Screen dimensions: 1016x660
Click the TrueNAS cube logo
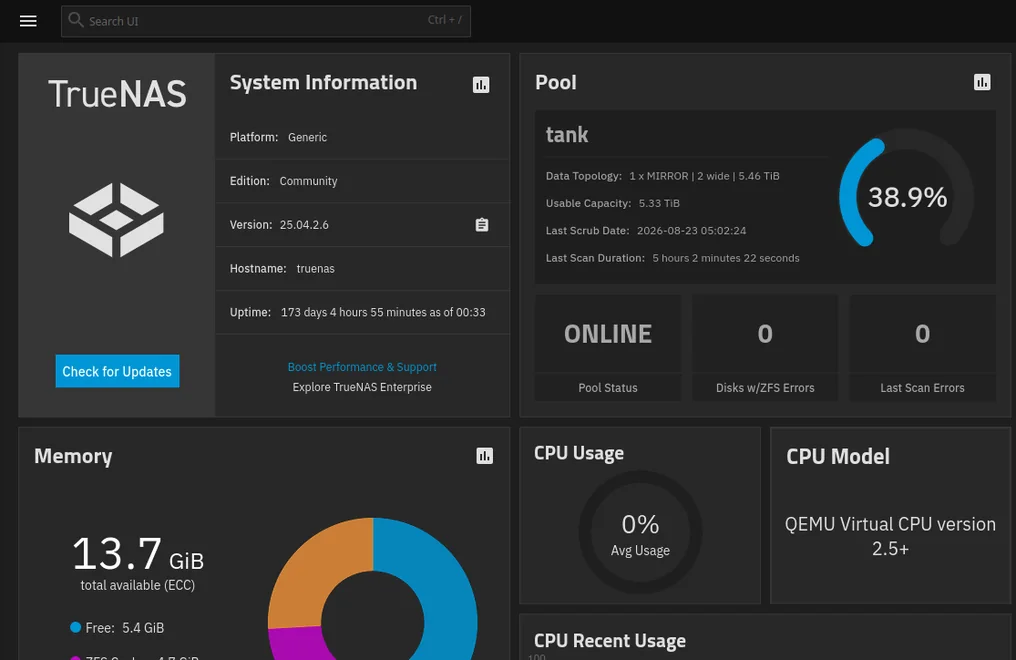[117, 220]
